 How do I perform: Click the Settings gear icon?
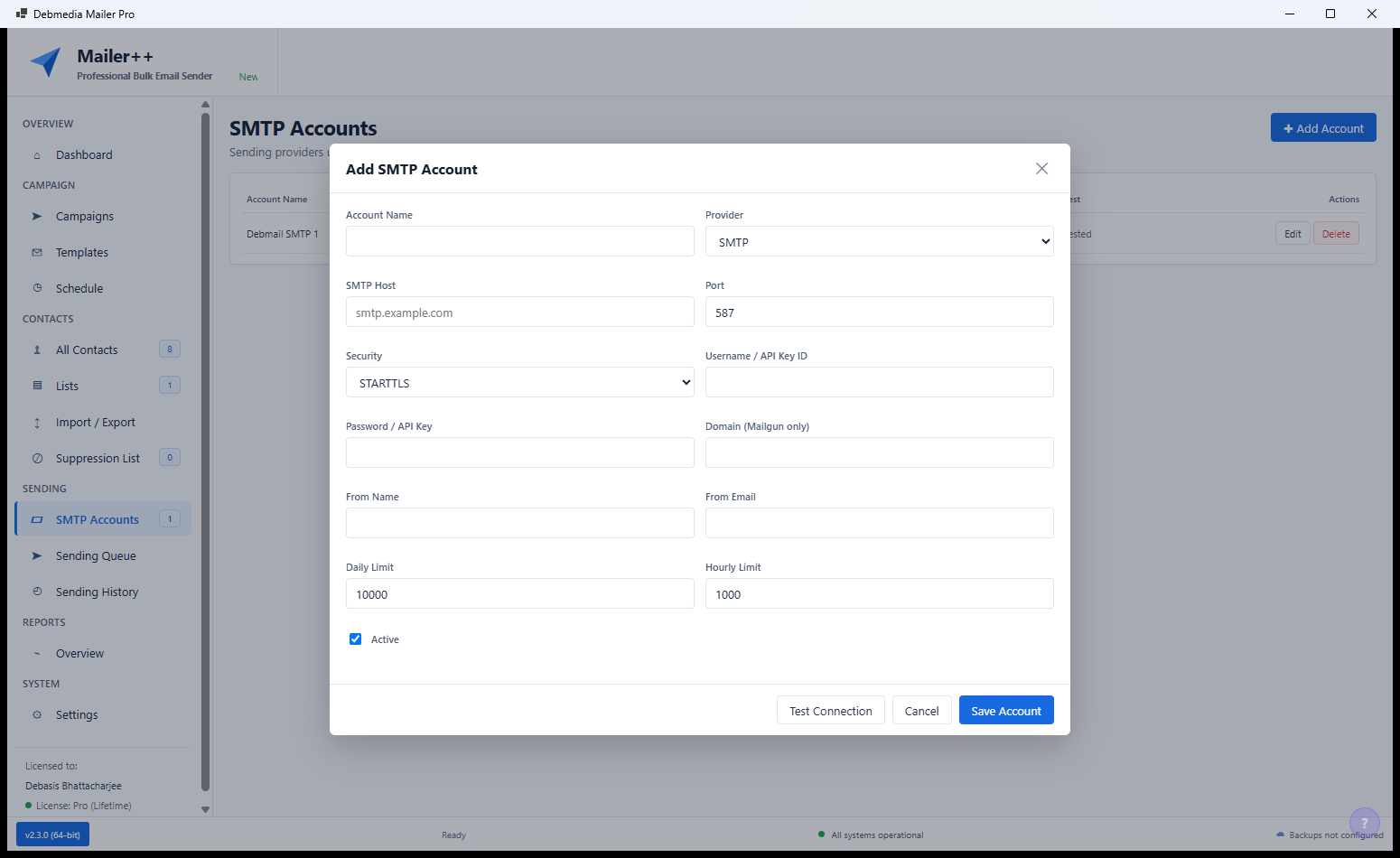[37, 715]
